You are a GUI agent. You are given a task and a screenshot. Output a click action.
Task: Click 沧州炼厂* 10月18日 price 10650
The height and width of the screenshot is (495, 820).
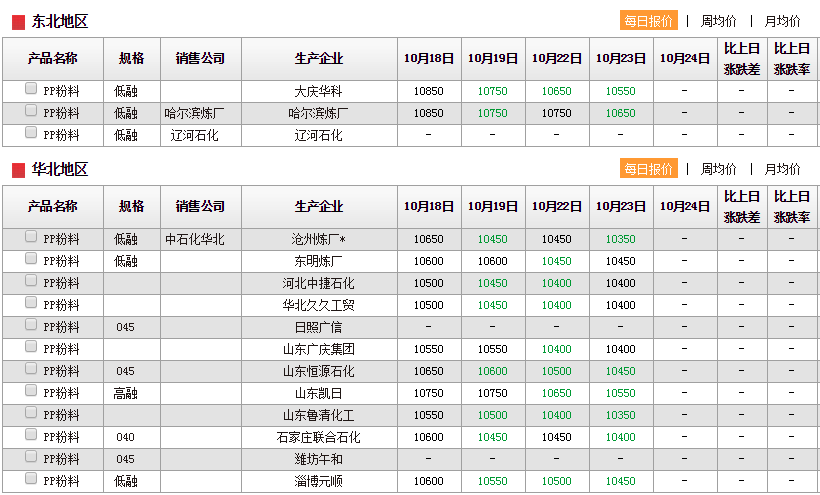(x=429, y=239)
